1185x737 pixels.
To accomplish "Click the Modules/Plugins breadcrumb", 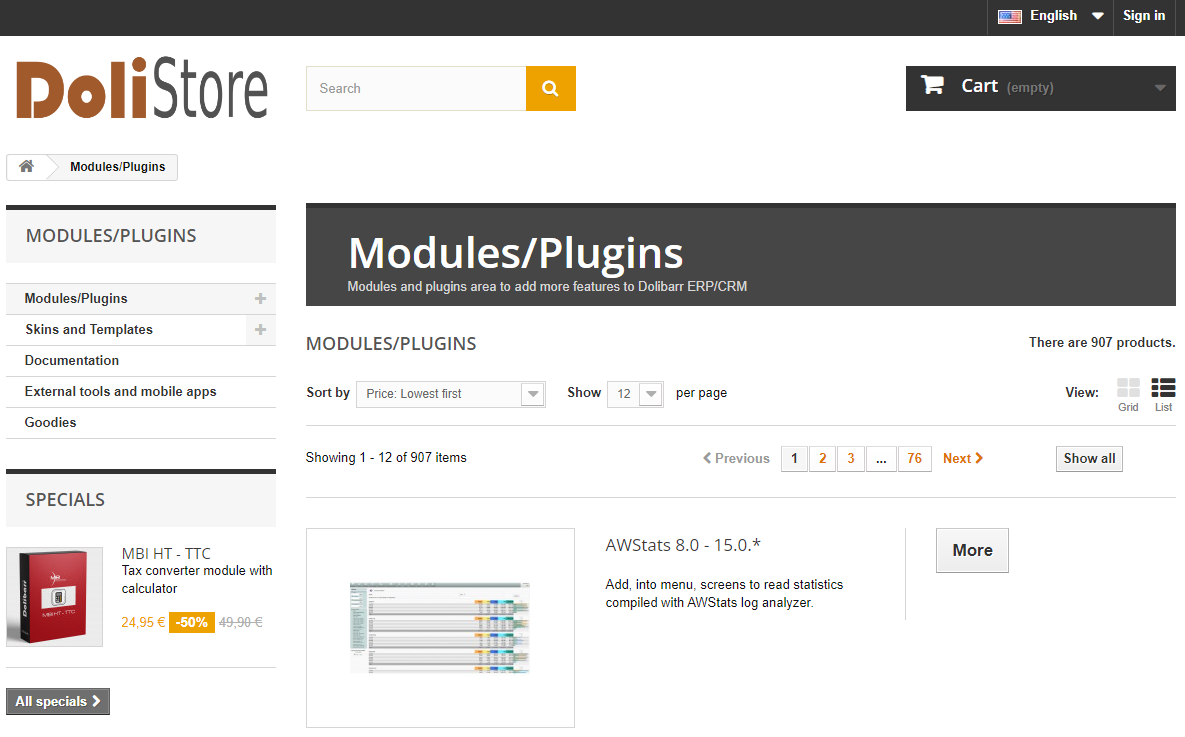I will click(118, 167).
